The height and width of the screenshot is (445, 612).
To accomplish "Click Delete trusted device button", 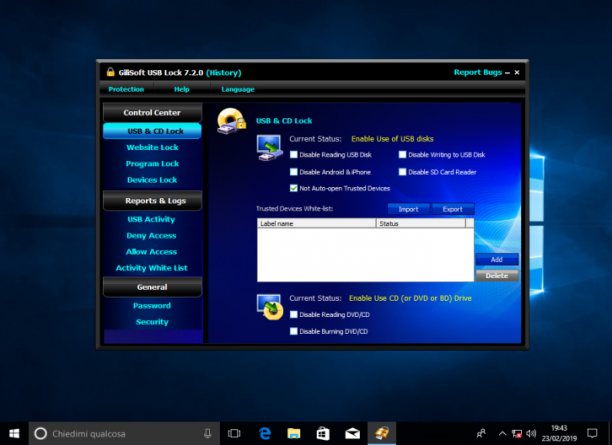I will [497, 276].
